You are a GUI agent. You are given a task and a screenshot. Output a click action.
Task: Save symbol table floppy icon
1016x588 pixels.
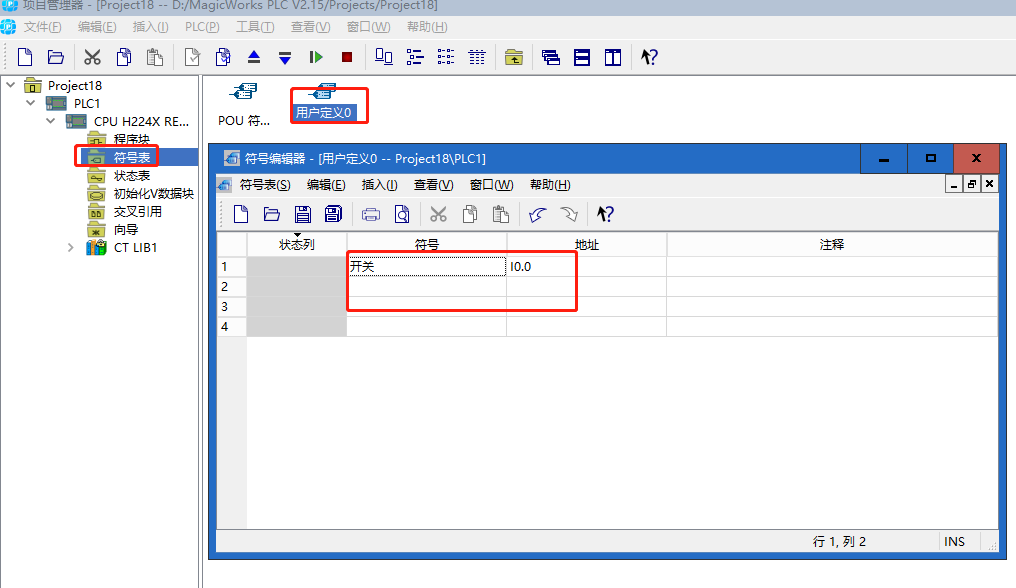click(x=303, y=214)
